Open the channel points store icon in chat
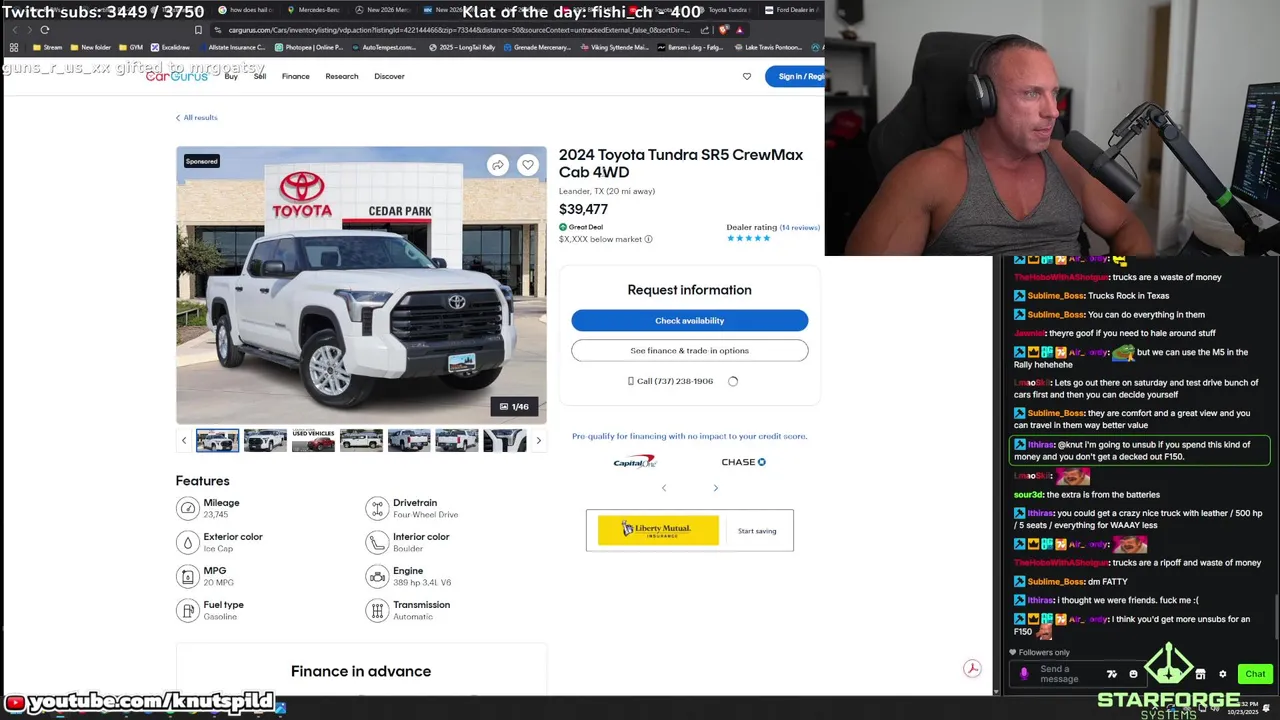 1200,674
